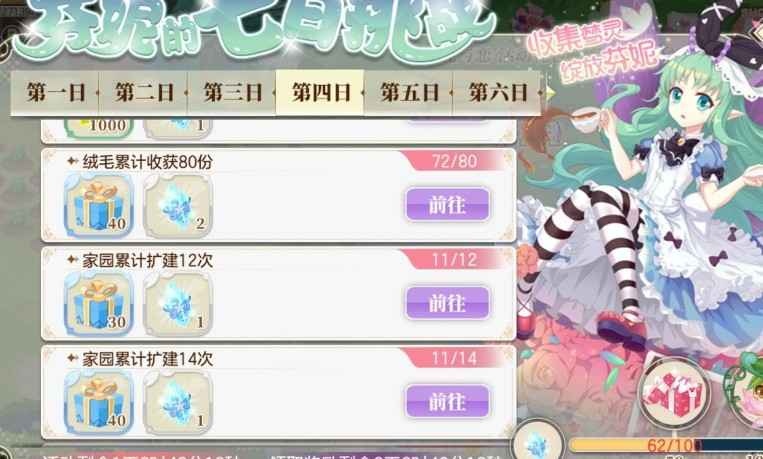Switch to the 第二日 tab
The image size is (763, 459).
click(x=144, y=92)
